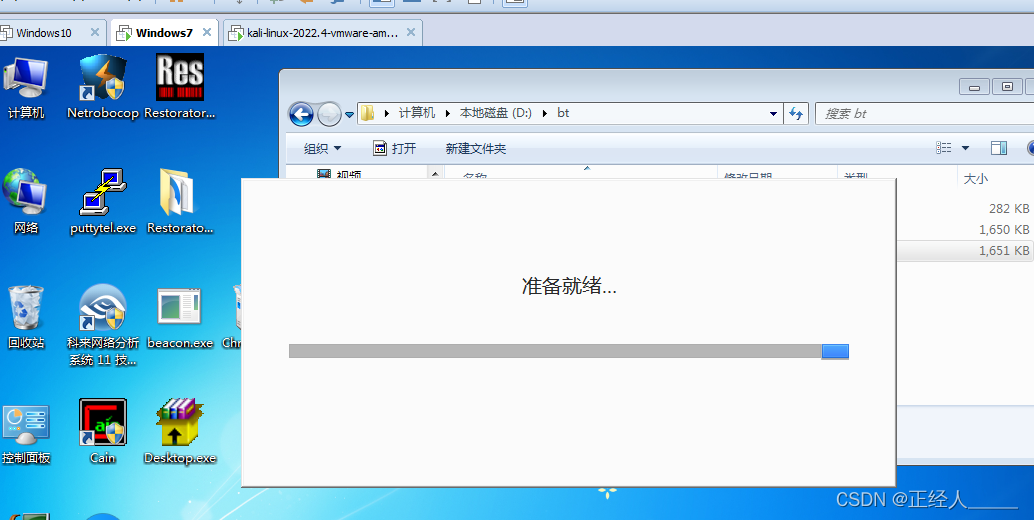
Task: Open the 网络 desktop icon
Action: pyautogui.click(x=26, y=201)
